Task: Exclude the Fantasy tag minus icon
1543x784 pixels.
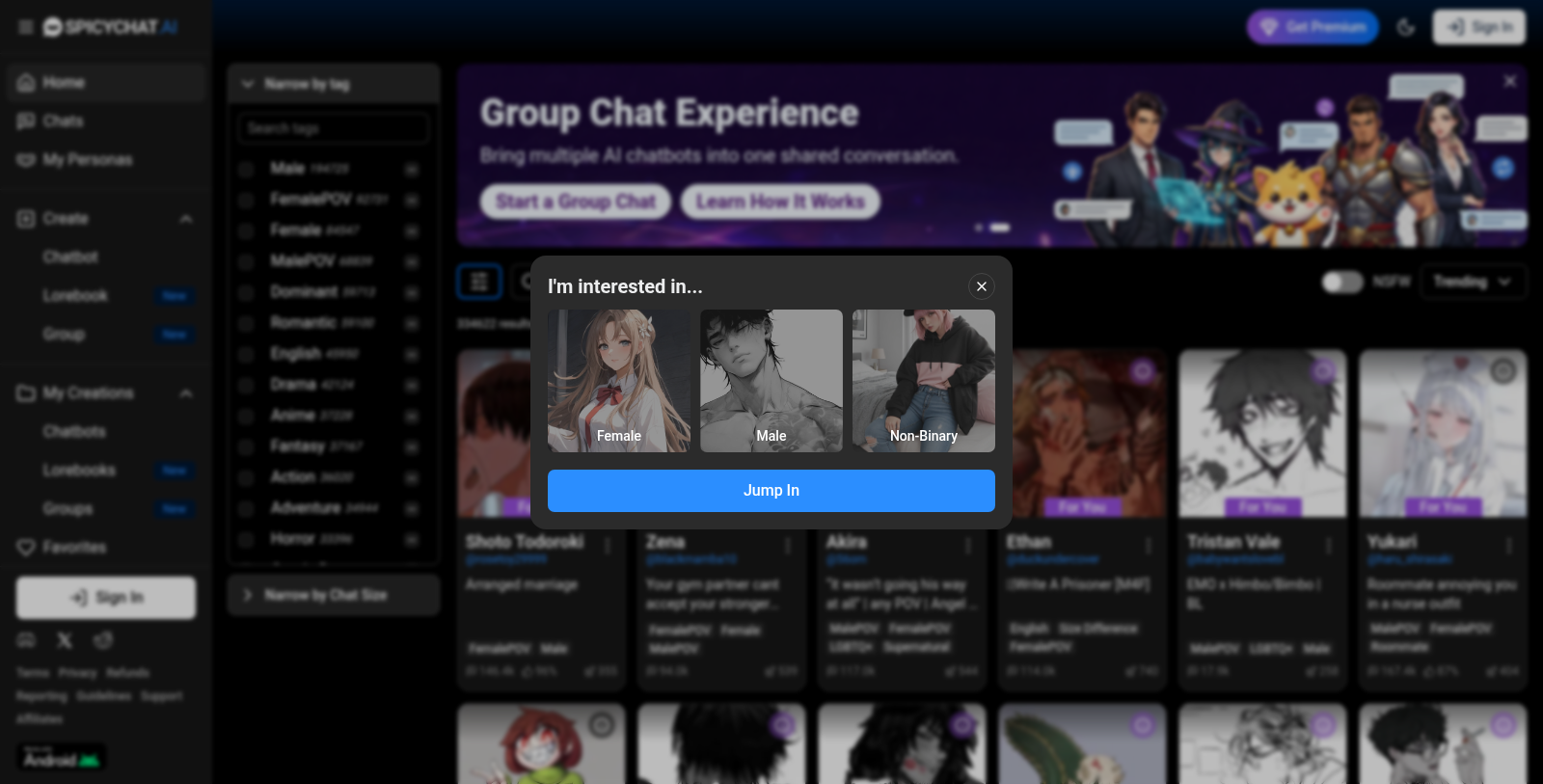Action: pos(412,446)
